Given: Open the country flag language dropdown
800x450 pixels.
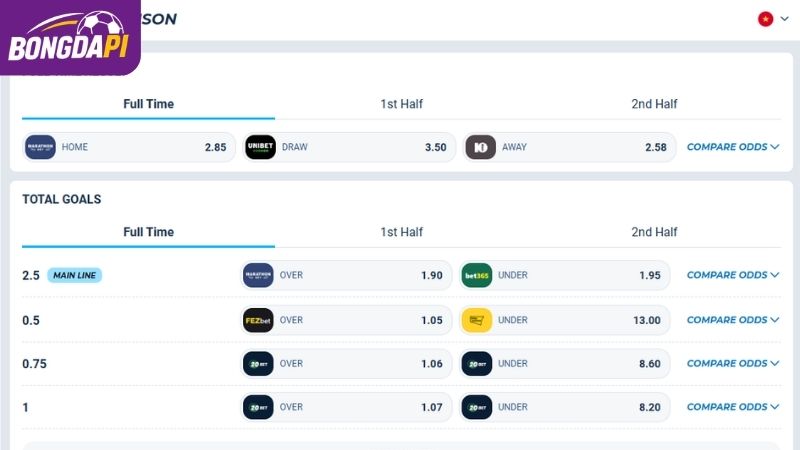Looking at the screenshot, I should (773, 19).
